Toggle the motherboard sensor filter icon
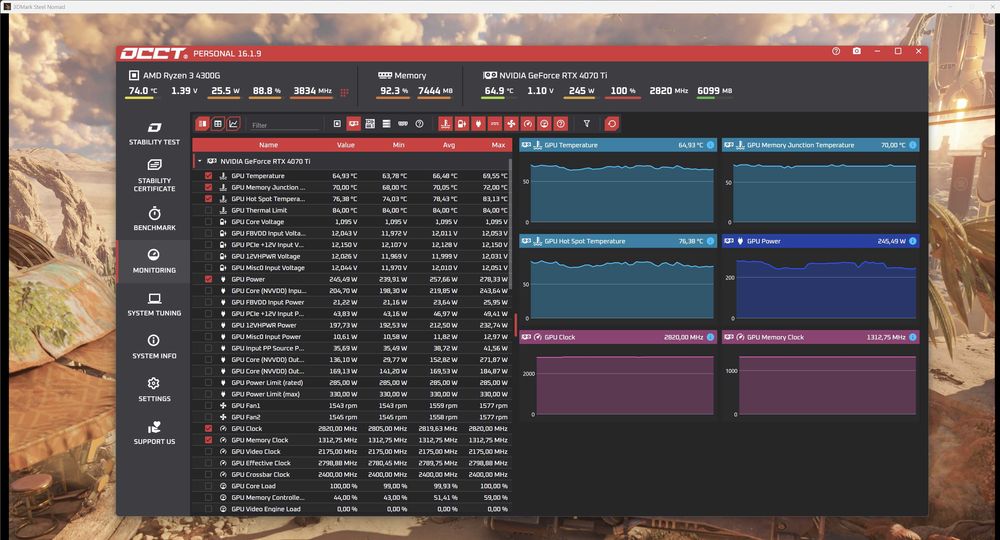Image resolution: width=1000 pixels, height=540 pixels. pos(370,124)
